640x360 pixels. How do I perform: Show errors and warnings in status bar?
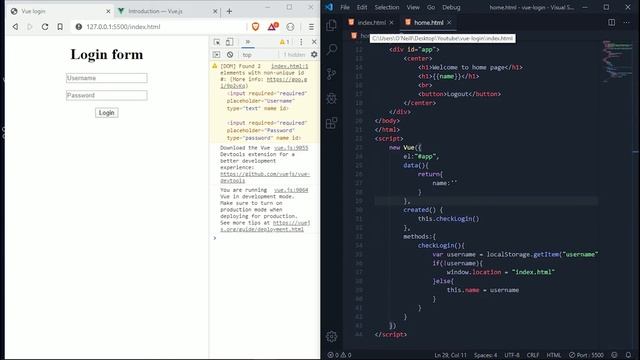340,355
